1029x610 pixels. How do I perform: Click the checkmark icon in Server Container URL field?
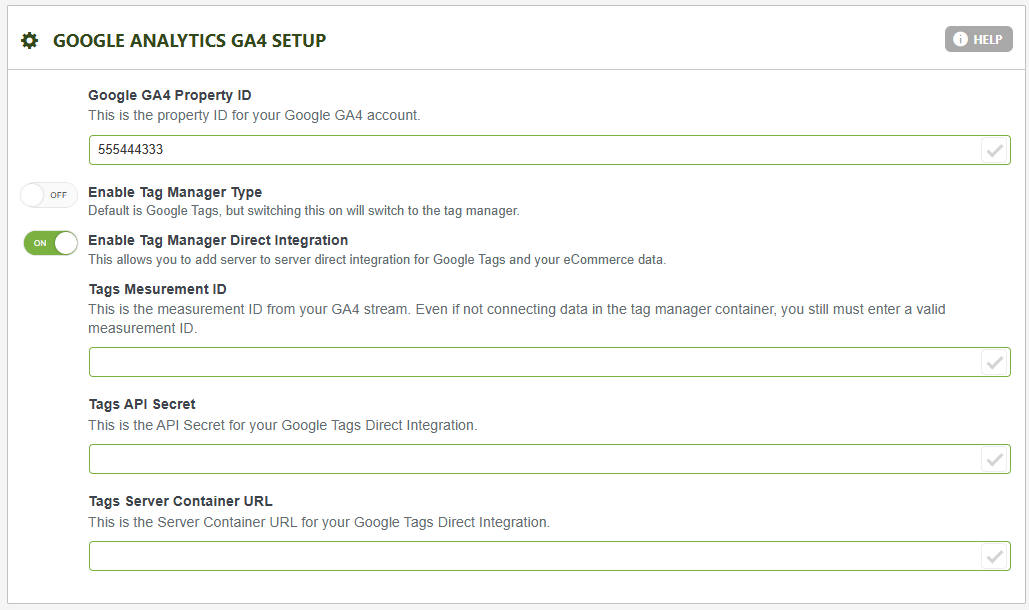[x=994, y=557]
